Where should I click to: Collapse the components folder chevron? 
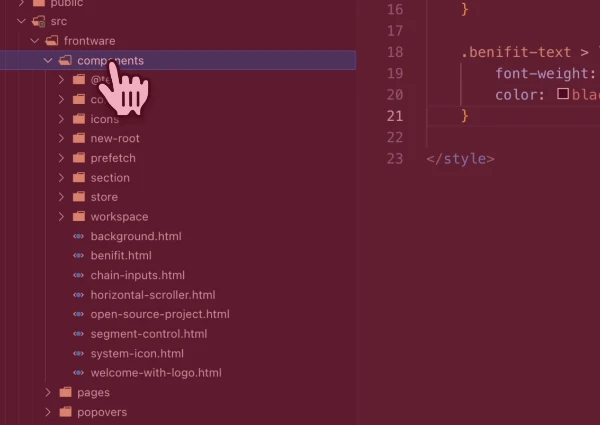click(x=47, y=61)
